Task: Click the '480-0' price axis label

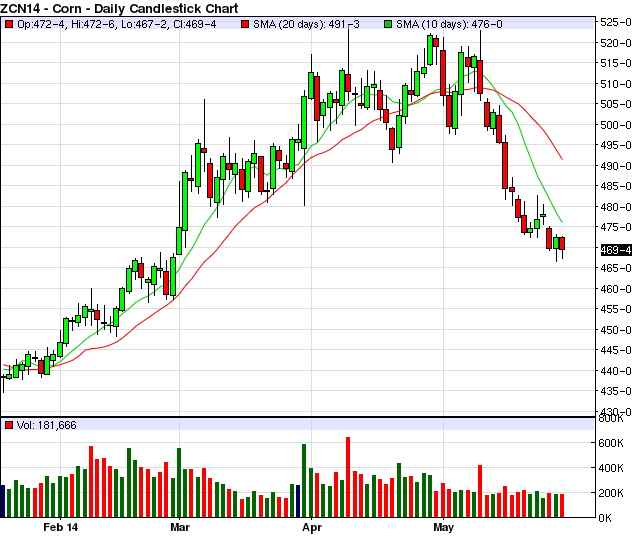Action: pos(616,207)
